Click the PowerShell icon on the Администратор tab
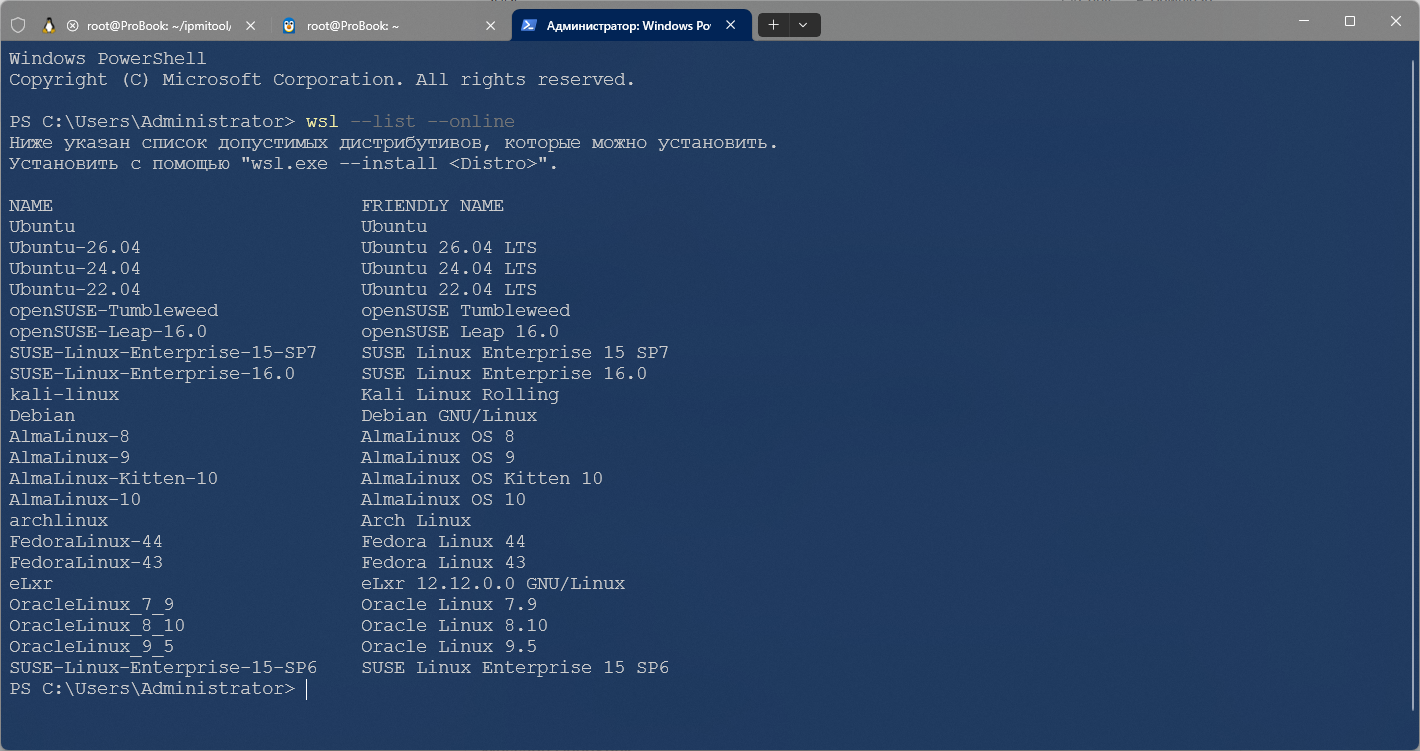 click(x=528, y=25)
